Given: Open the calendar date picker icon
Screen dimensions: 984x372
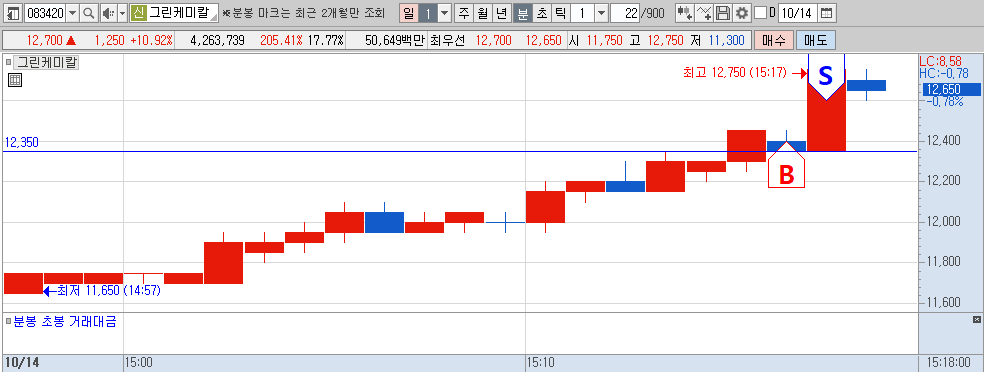Looking at the screenshot, I should click(828, 13).
